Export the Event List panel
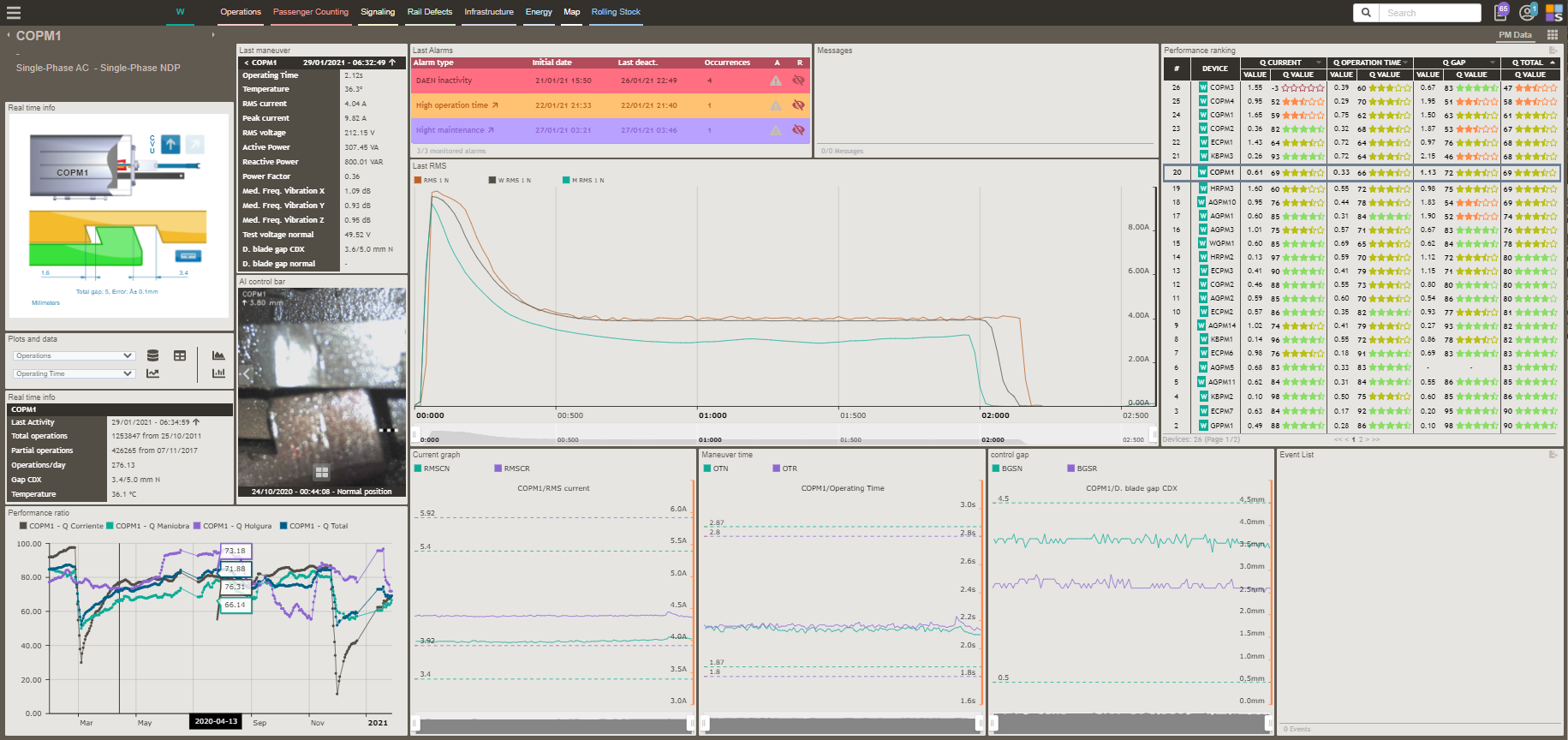Image resolution: width=1568 pixels, height=740 pixels. [1553, 455]
